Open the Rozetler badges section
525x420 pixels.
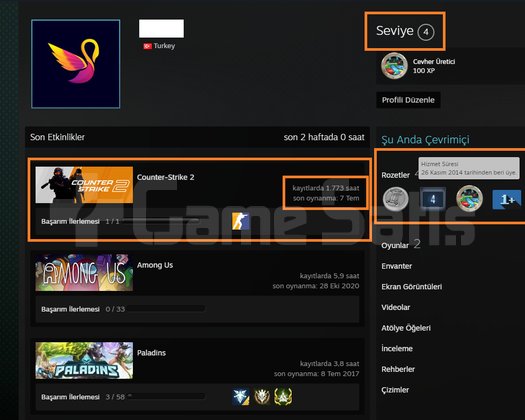(x=395, y=175)
